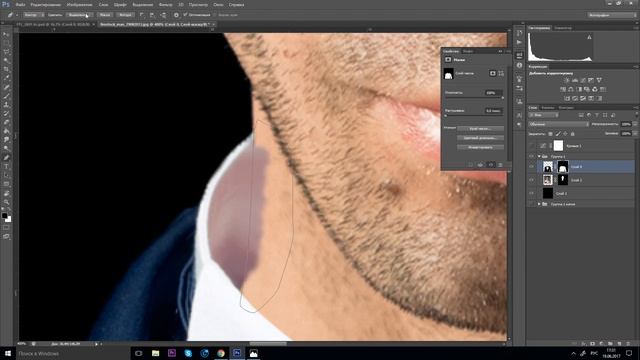
Task: Hide the Группа 1 group
Action: (531, 156)
